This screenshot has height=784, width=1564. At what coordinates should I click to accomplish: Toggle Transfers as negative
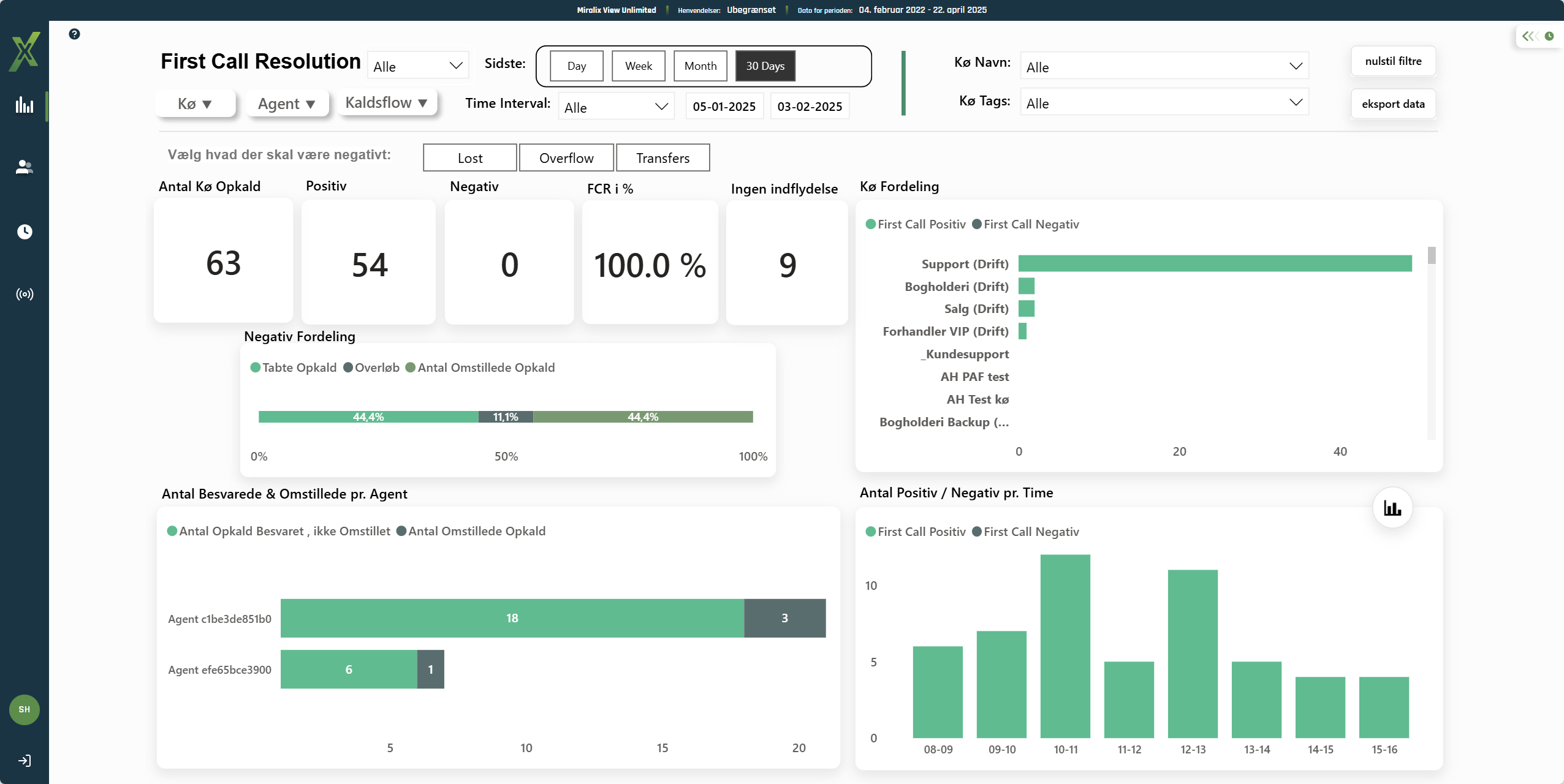point(662,158)
